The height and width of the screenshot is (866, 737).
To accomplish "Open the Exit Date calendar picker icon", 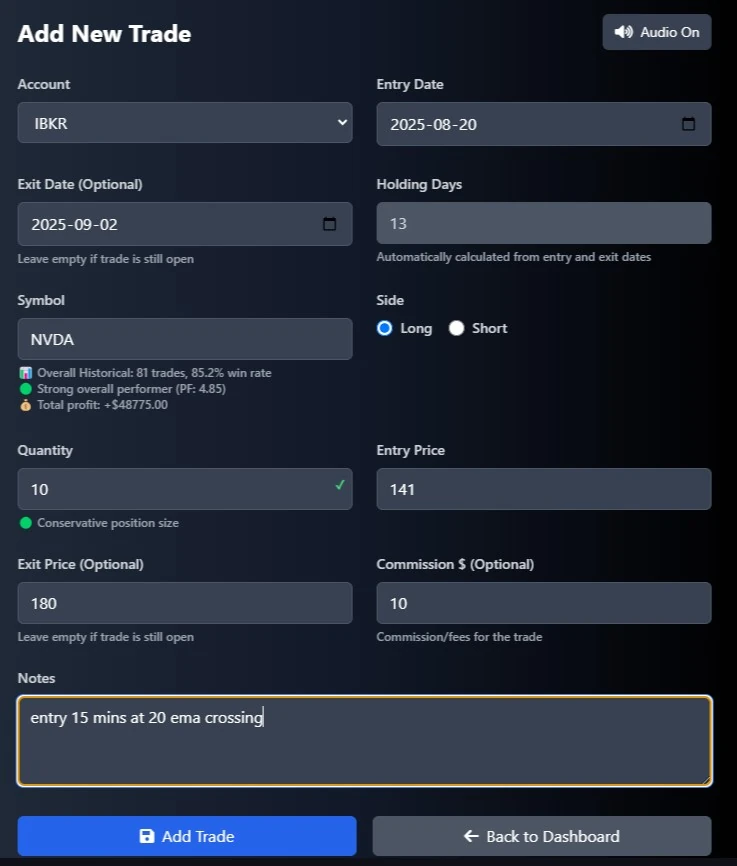I will [x=329, y=224].
